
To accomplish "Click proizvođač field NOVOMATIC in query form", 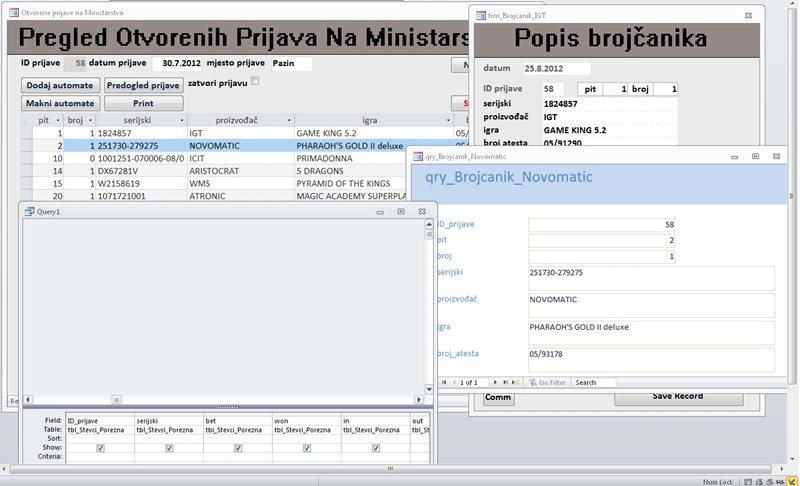I will pyautogui.click(x=652, y=305).
